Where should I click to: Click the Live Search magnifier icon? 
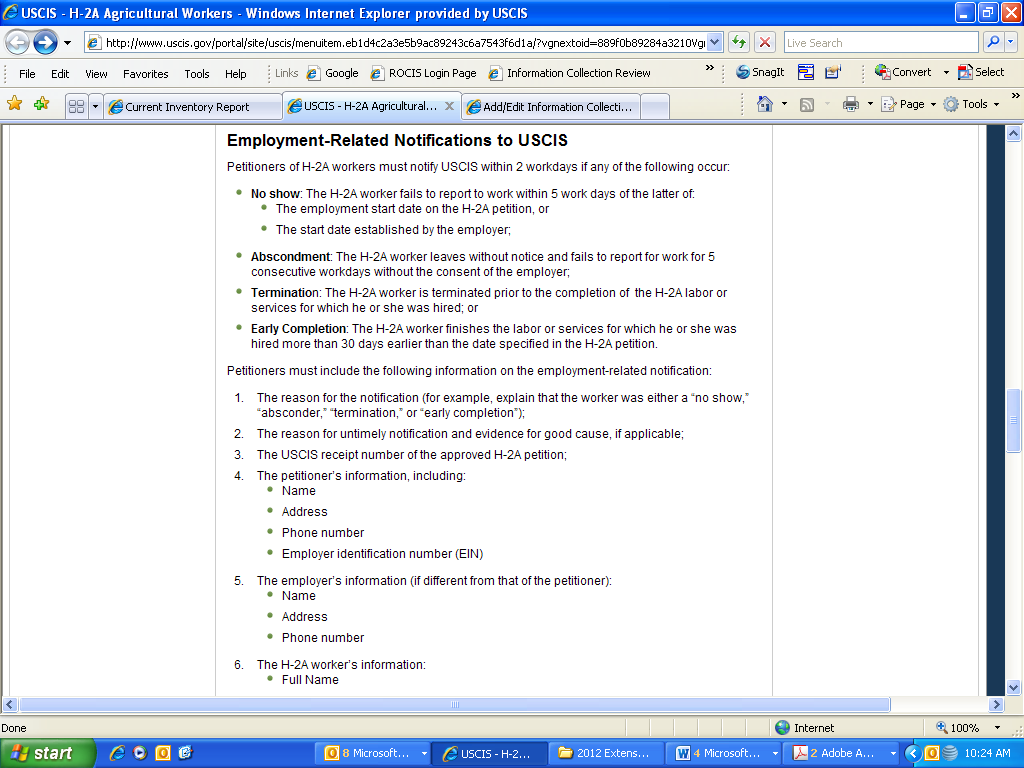tap(993, 43)
